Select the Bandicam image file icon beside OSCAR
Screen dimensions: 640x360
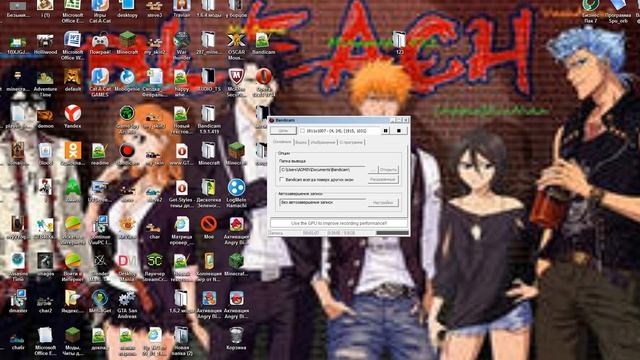263,43
